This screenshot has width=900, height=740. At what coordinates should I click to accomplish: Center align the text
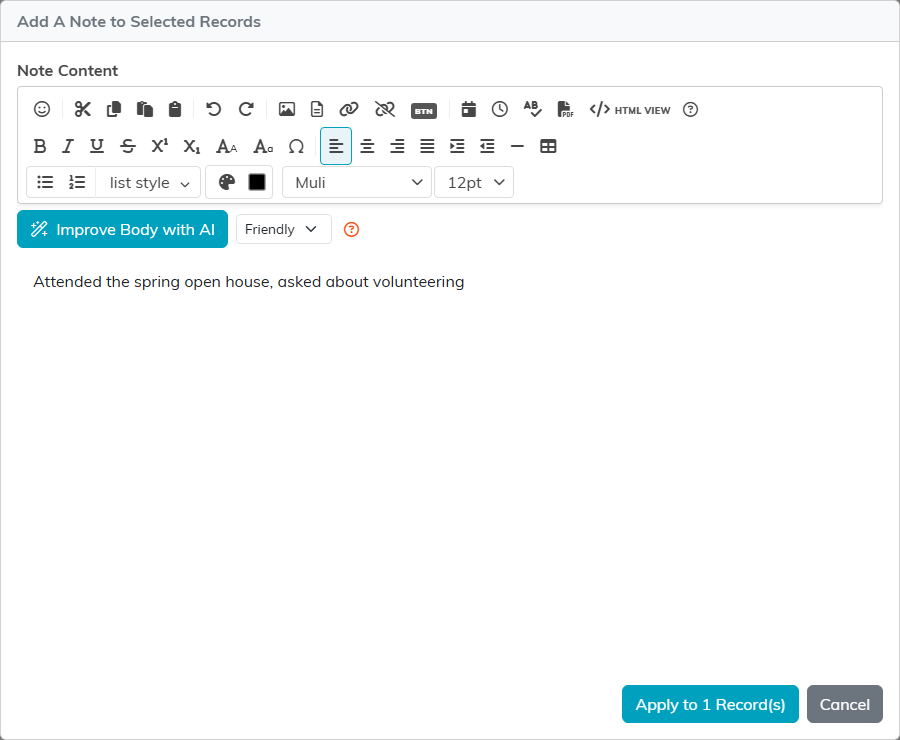(x=367, y=146)
